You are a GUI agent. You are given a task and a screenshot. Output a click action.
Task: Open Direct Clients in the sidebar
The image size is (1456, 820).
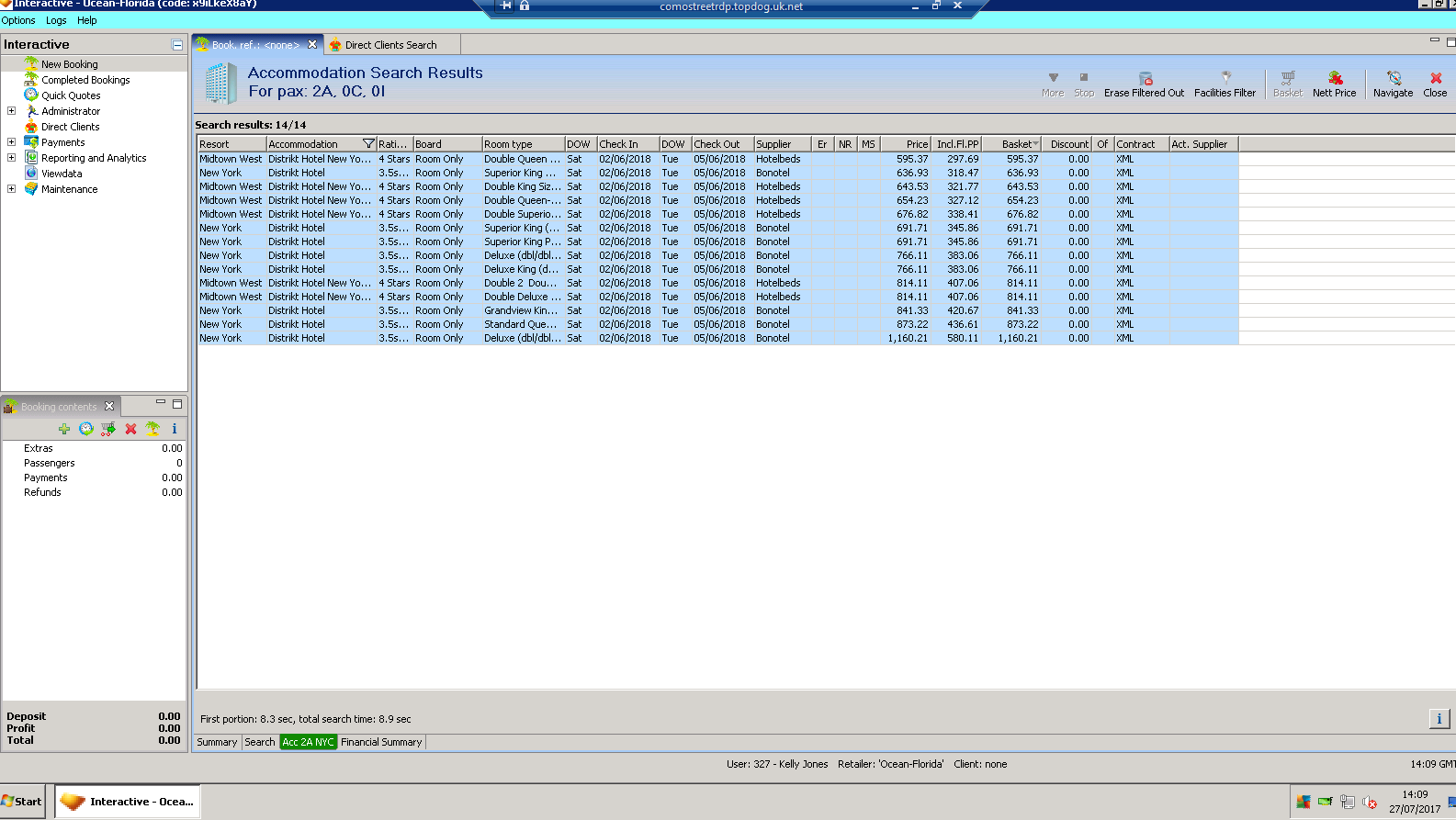coord(71,127)
